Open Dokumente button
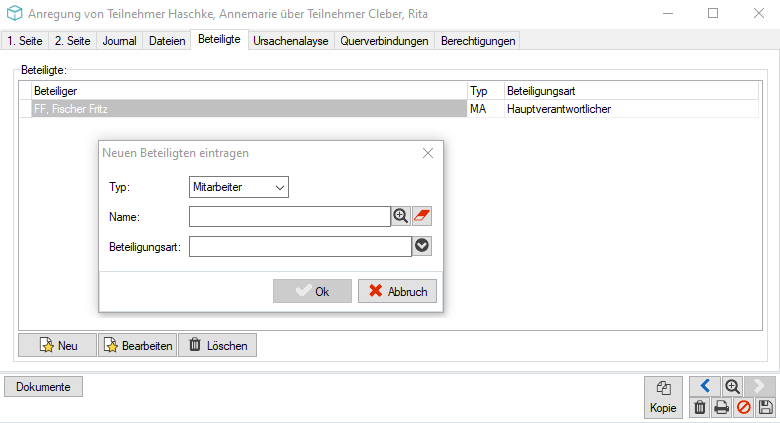This screenshot has height=423, width=780. [43, 387]
